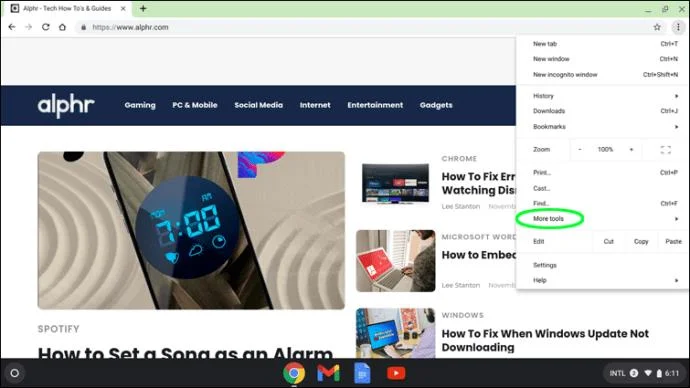Enter fullscreen mode via zoom row icon

pyautogui.click(x=665, y=150)
